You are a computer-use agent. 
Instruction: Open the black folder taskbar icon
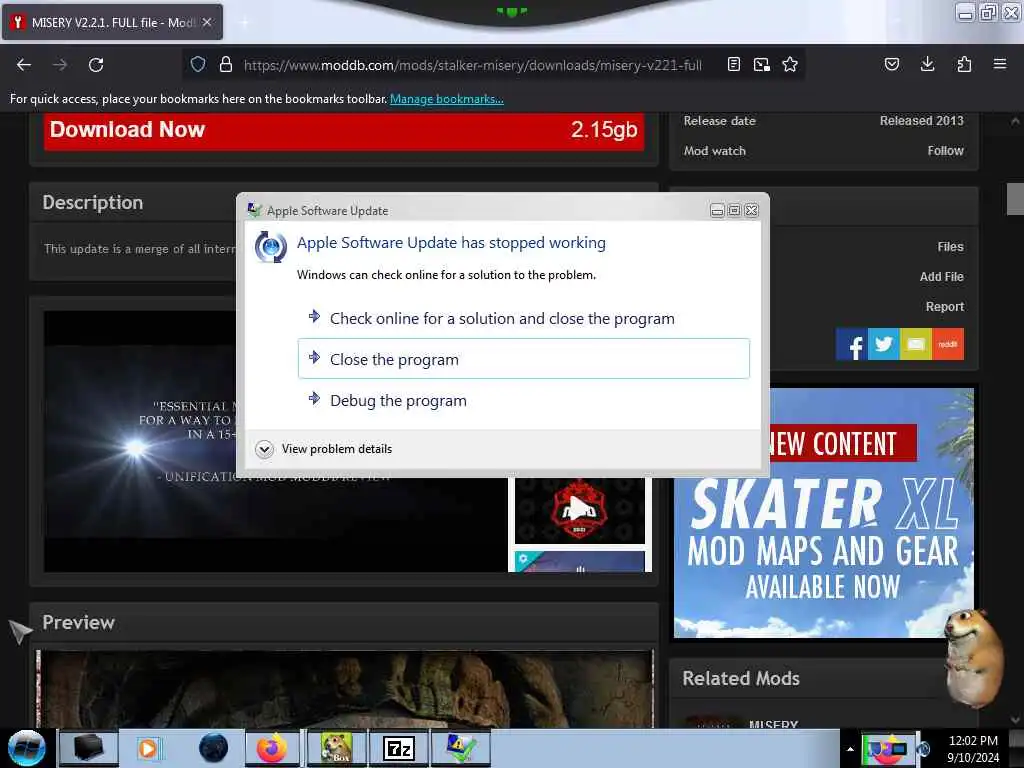(x=88, y=748)
